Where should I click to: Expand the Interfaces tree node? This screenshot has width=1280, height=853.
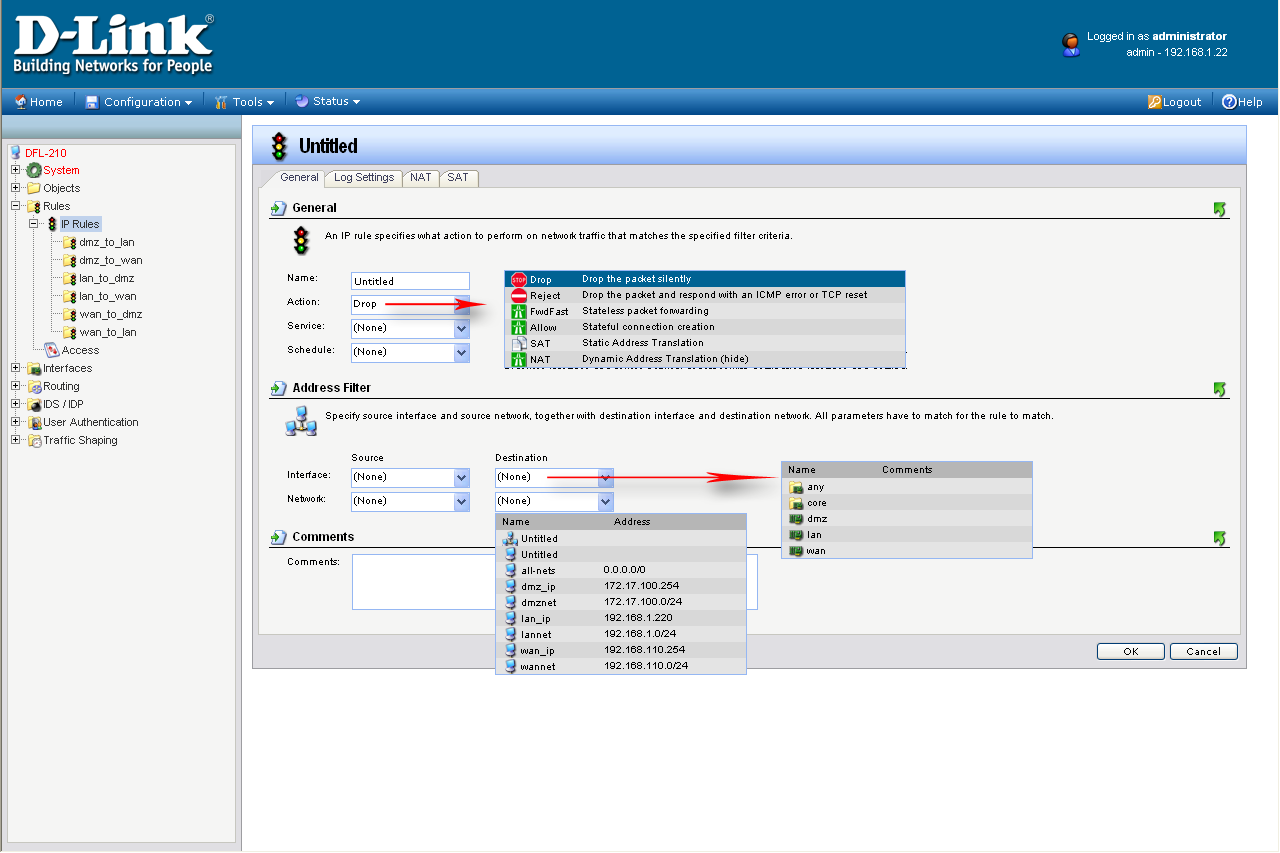pos(16,368)
